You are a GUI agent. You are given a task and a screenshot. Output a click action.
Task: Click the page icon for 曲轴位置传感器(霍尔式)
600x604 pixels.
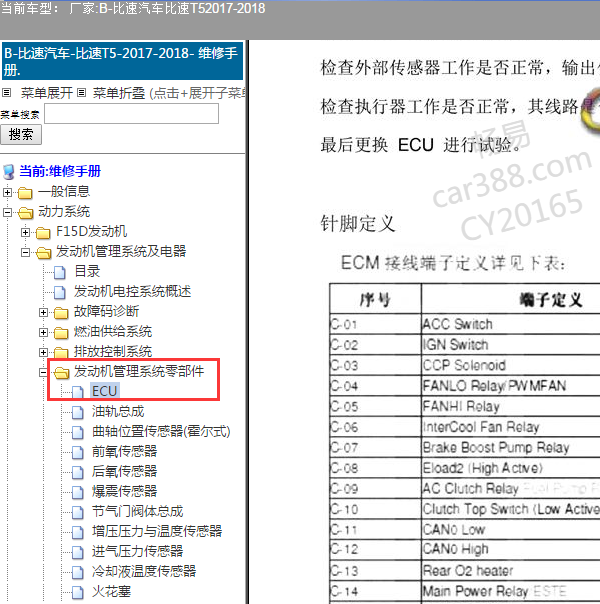(x=77, y=433)
